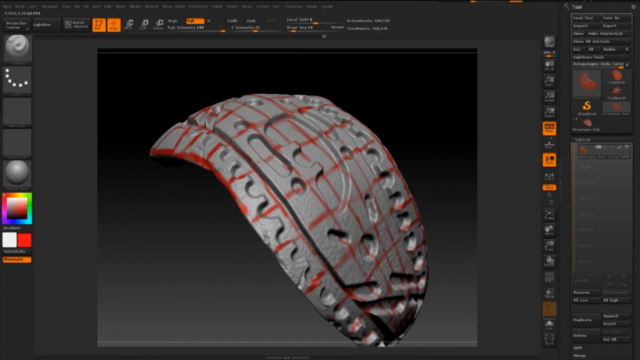Toggle the LSym button
Screen dimensions: 640x360
(549, 176)
